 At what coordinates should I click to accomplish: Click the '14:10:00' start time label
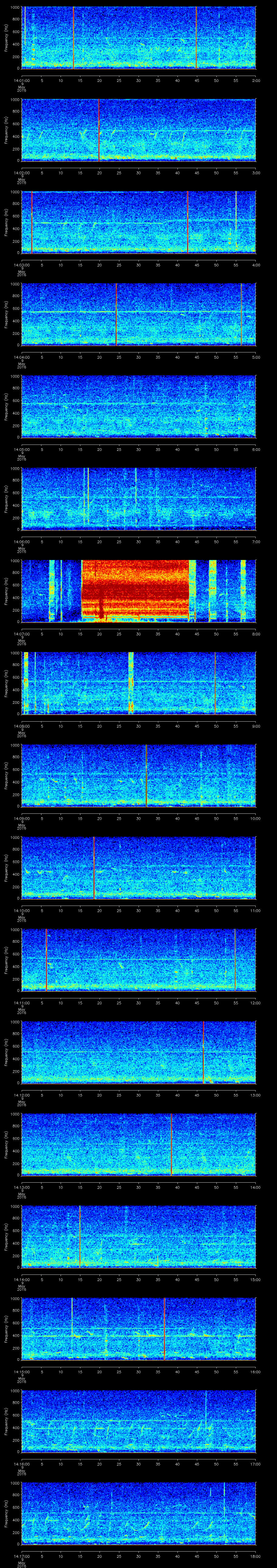pyautogui.click(x=21, y=910)
